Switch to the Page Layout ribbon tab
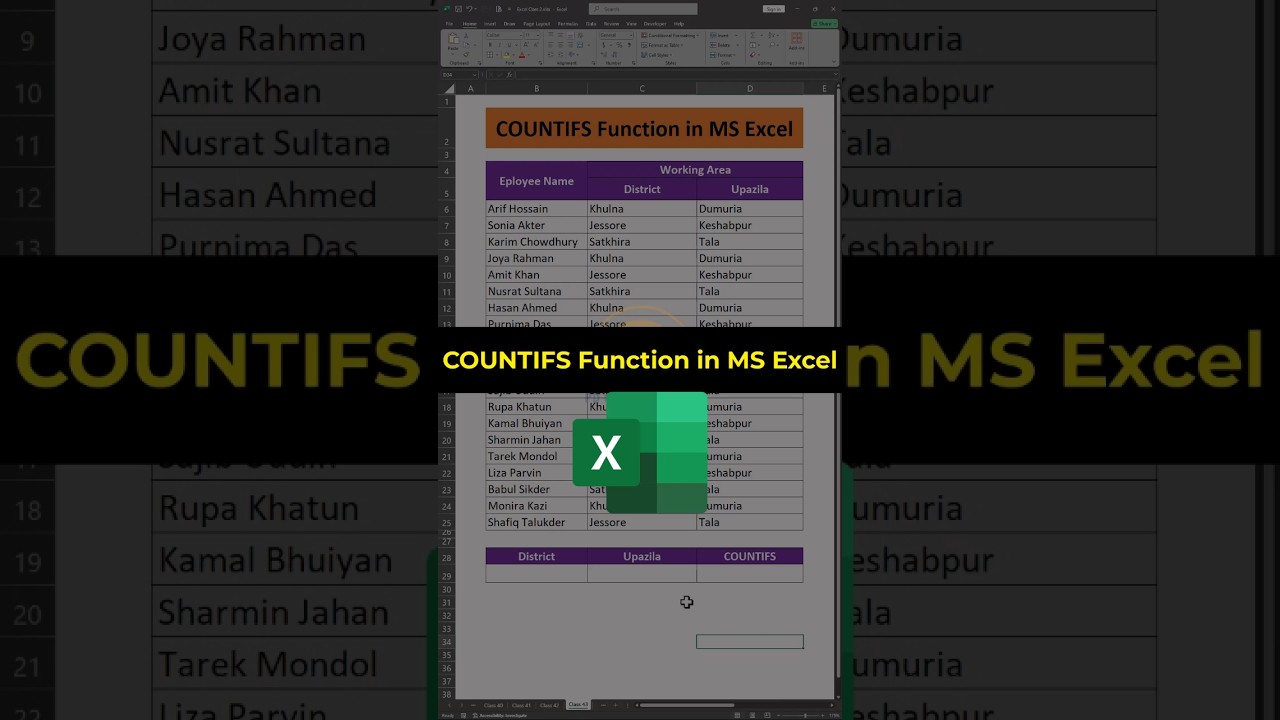Screen dimensions: 1280x720 click(x=537, y=24)
